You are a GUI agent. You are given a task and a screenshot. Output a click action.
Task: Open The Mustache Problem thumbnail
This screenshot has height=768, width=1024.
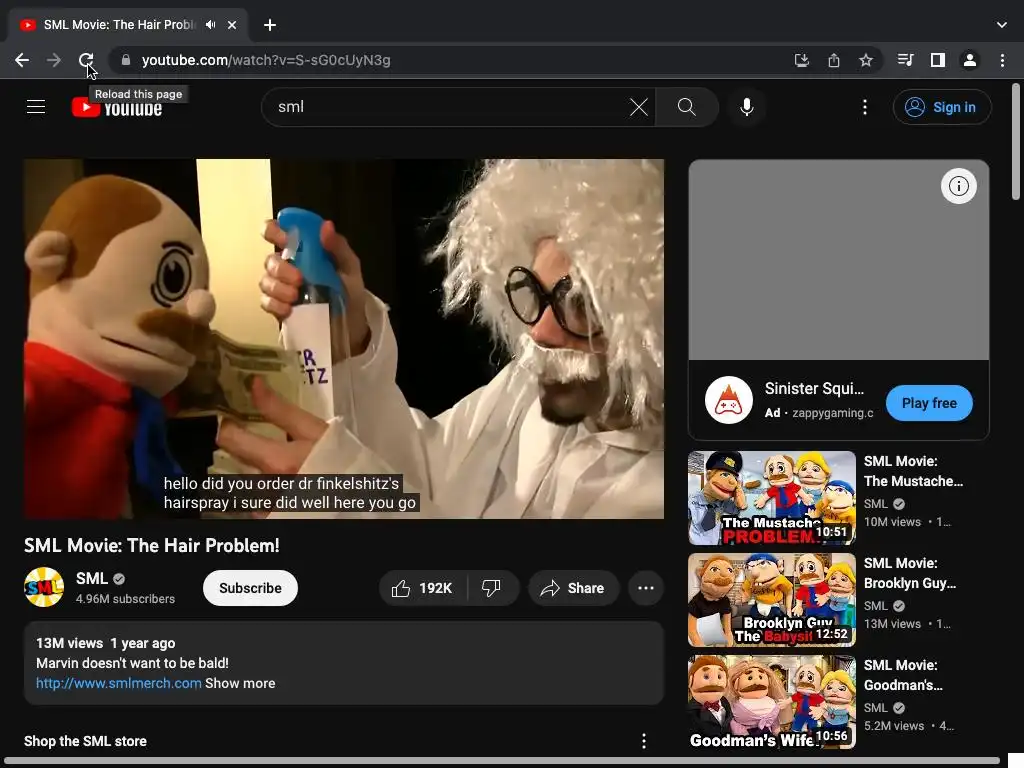771,498
